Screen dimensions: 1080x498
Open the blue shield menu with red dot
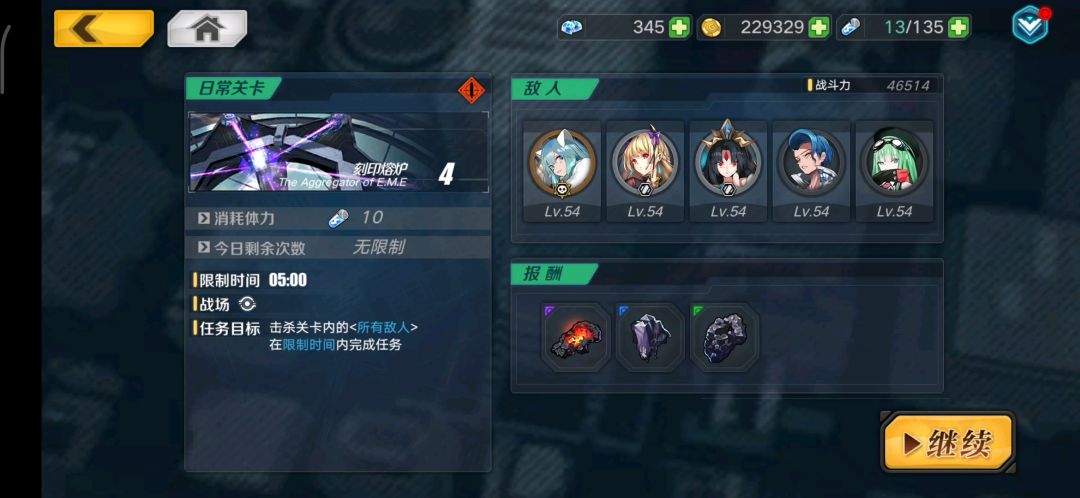tap(1030, 25)
